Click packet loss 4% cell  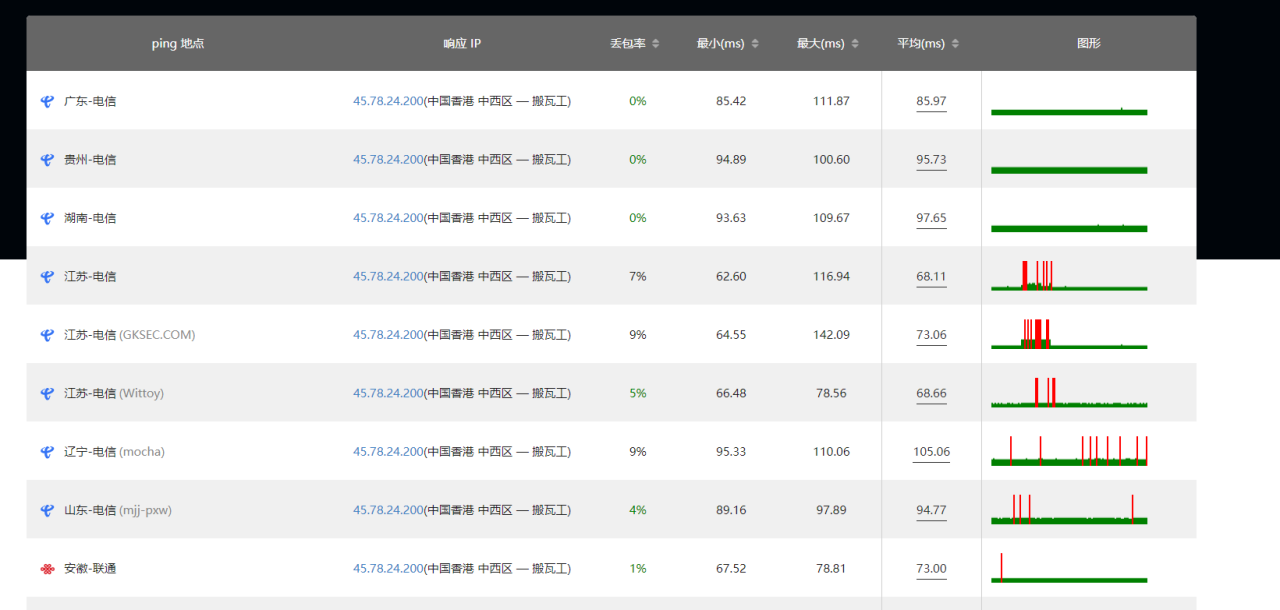(x=638, y=510)
